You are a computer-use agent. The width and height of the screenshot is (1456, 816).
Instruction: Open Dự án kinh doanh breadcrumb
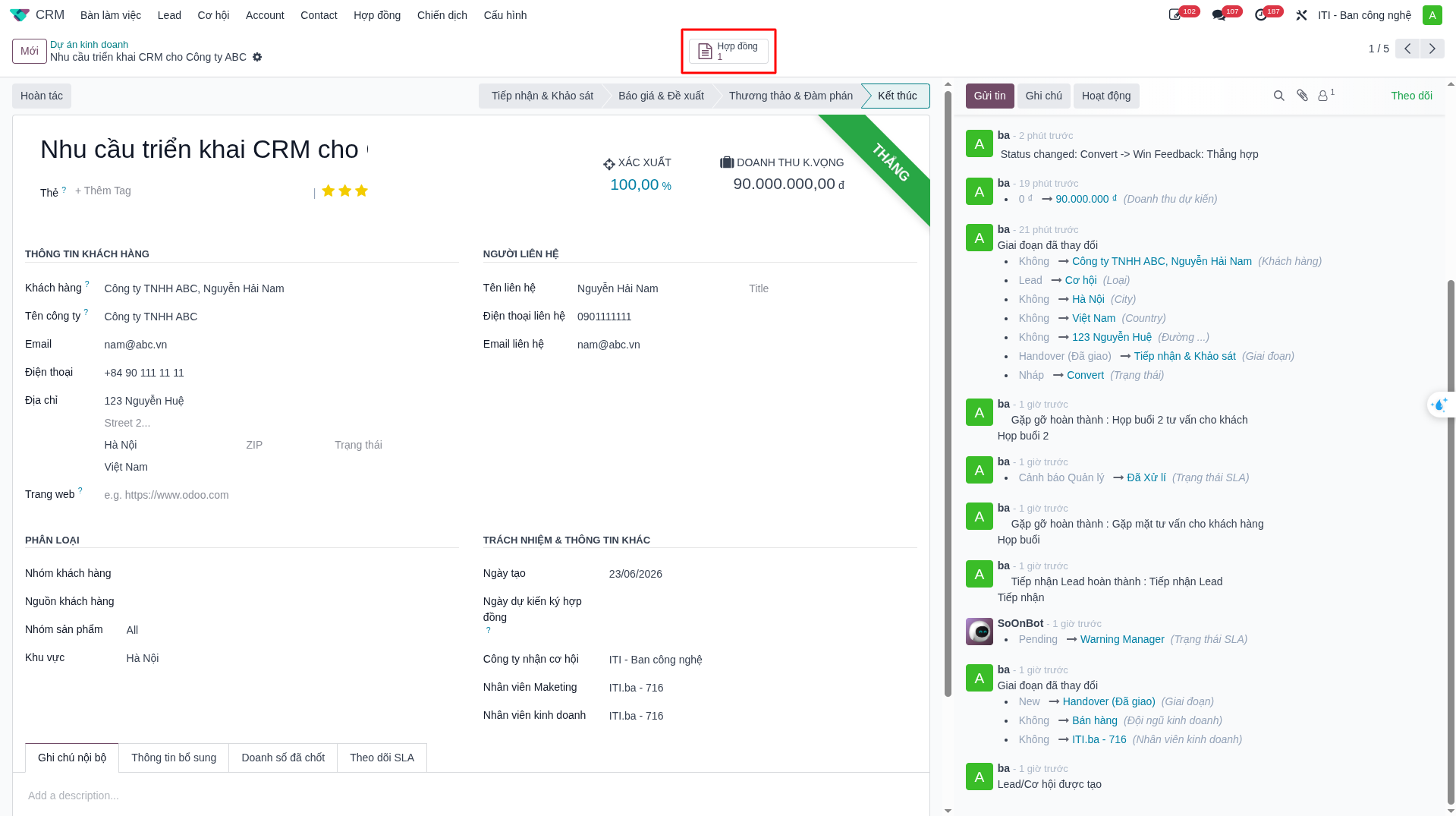click(x=89, y=45)
